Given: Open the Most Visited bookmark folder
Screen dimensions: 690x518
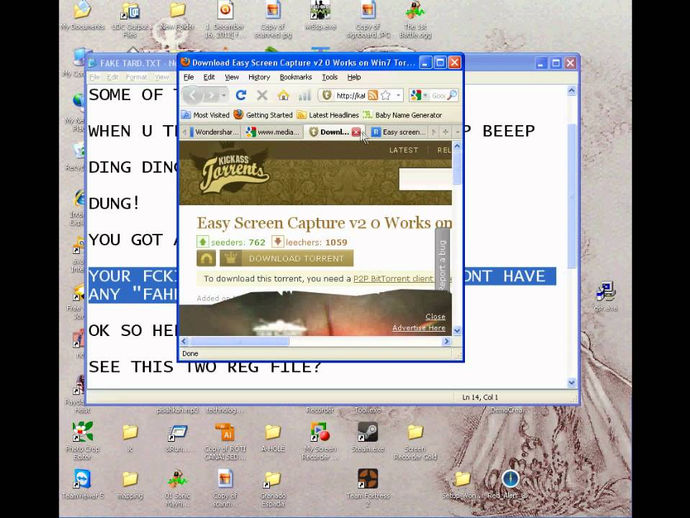Looking at the screenshot, I should (206, 115).
